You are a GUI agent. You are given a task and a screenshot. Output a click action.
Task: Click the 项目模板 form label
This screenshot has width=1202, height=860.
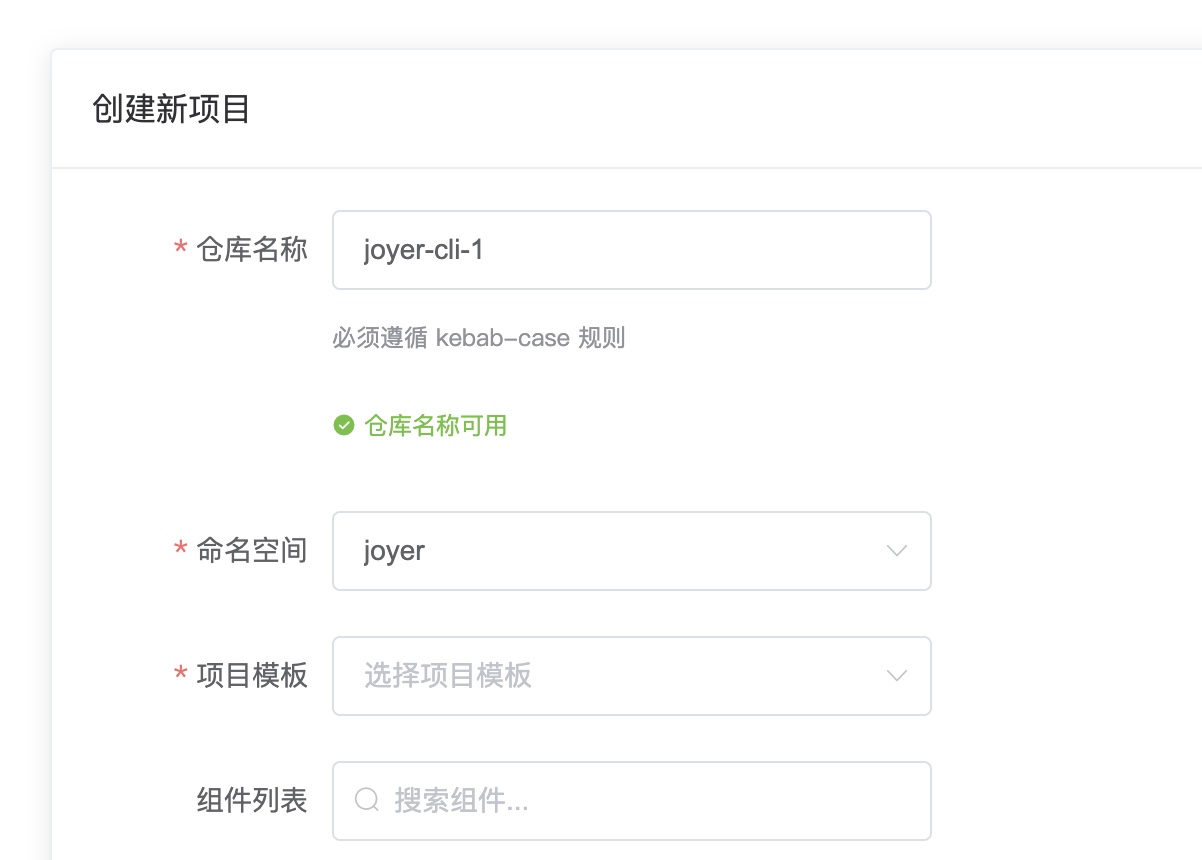tap(252, 675)
